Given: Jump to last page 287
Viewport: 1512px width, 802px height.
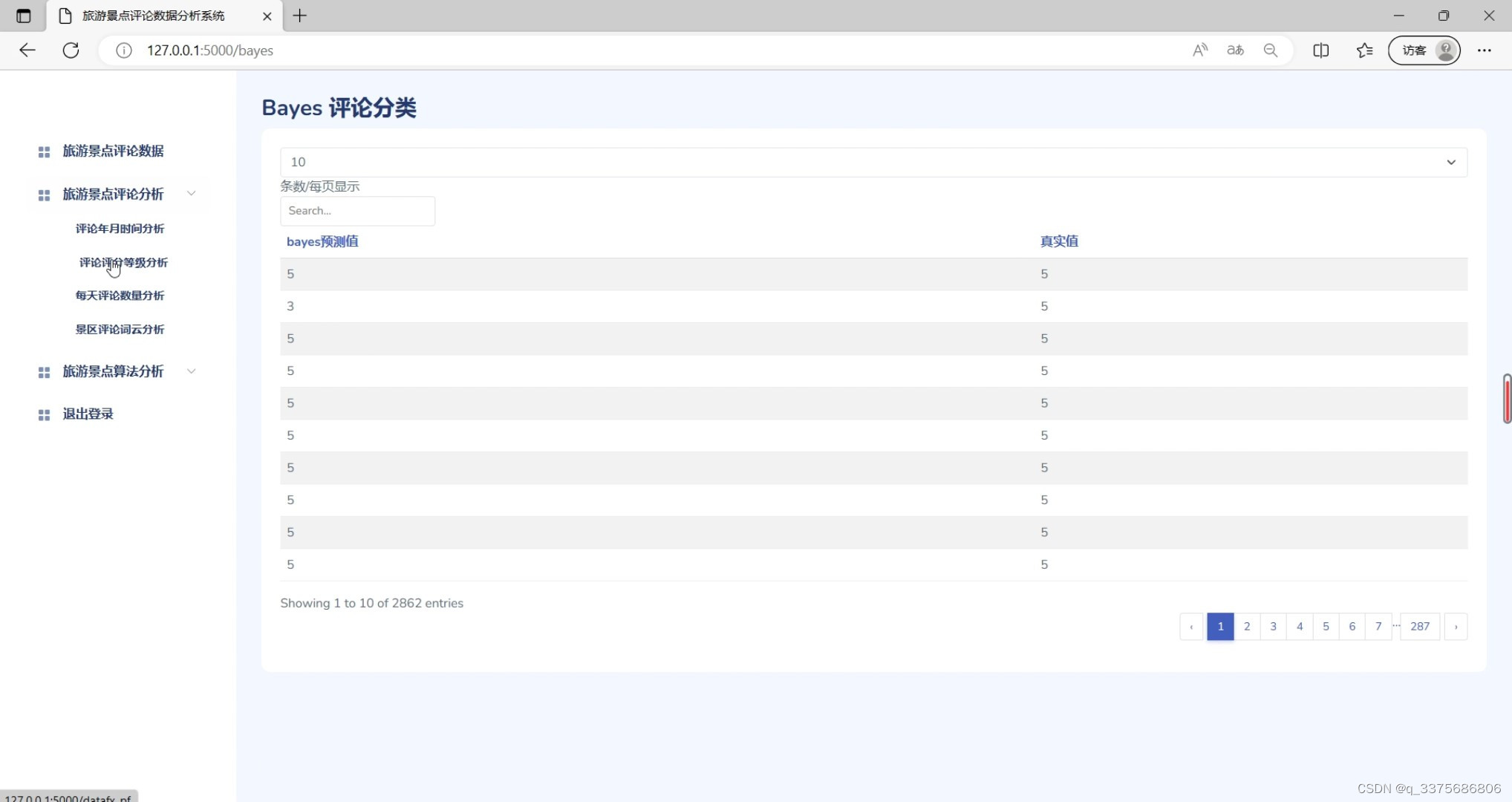Looking at the screenshot, I should (1419, 626).
